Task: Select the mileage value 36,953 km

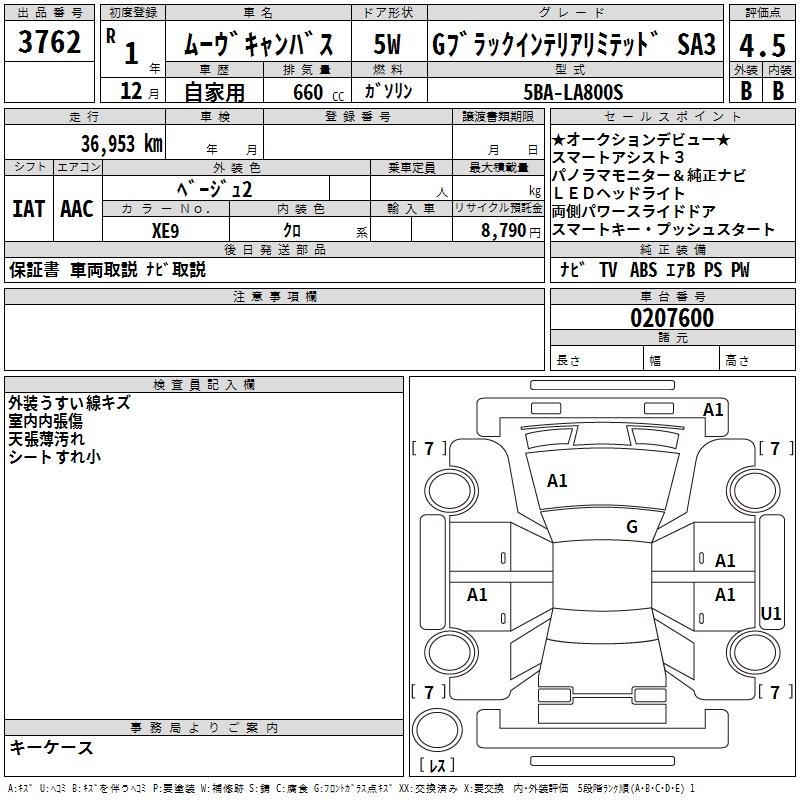Action: pos(121,144)
